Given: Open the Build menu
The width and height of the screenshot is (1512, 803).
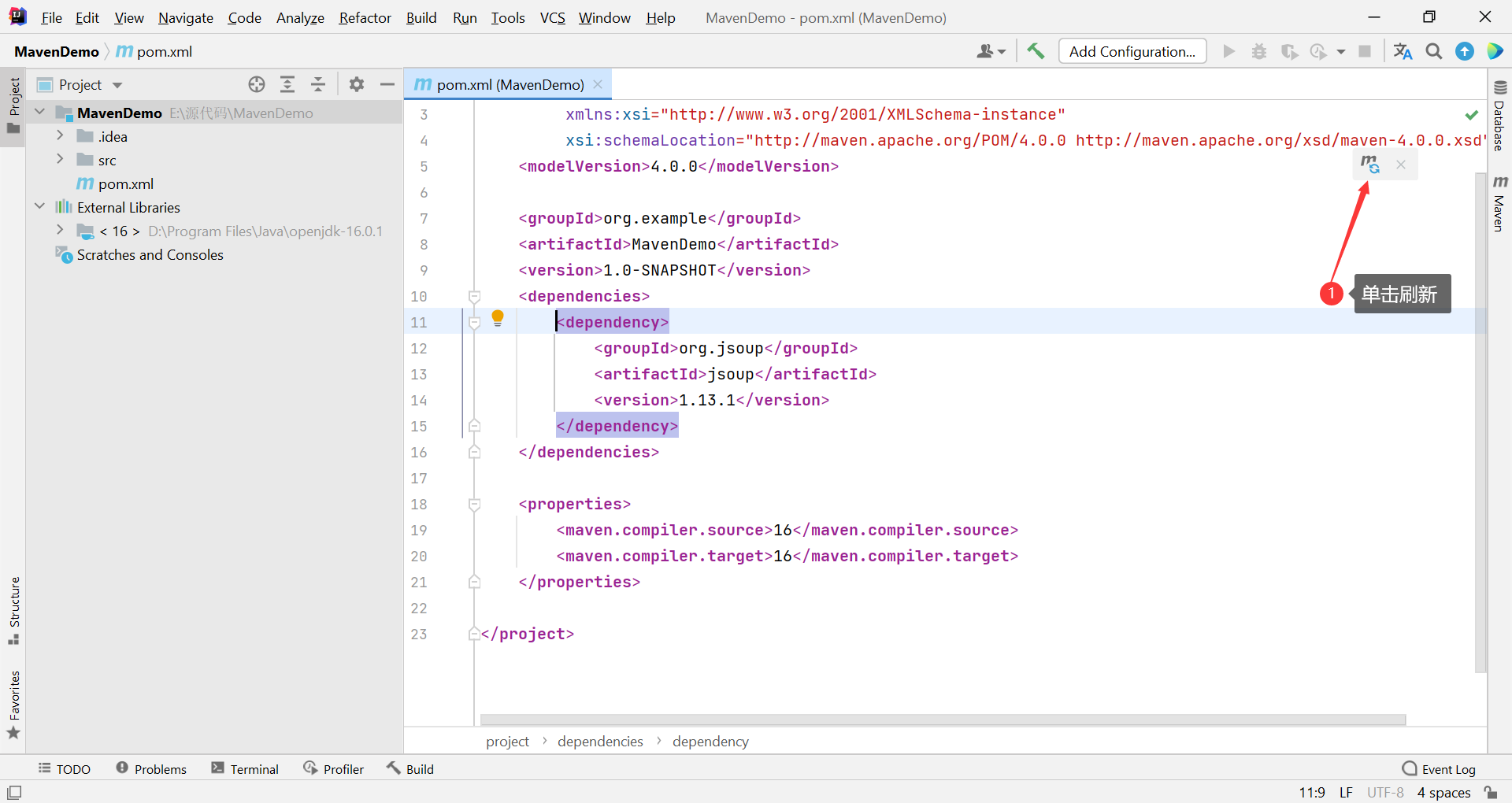Looking at the screenshot, I should 421,17.
